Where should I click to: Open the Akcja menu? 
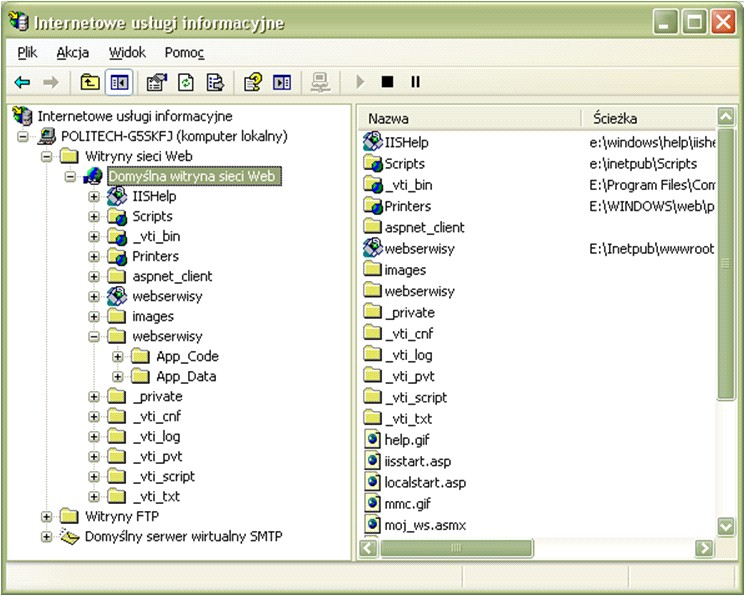[x=73, y=52]
